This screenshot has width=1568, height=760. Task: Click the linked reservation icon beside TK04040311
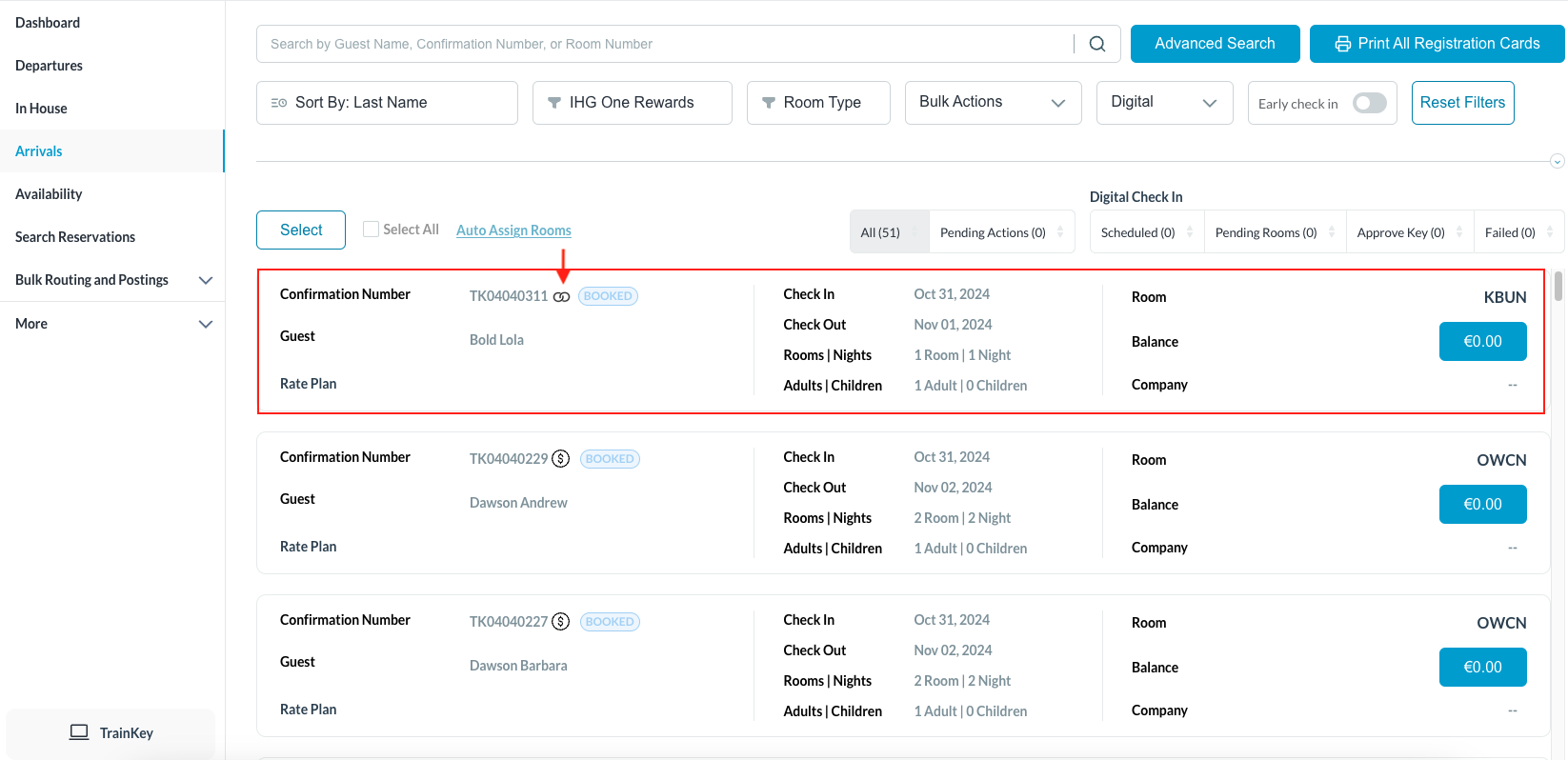561,297
